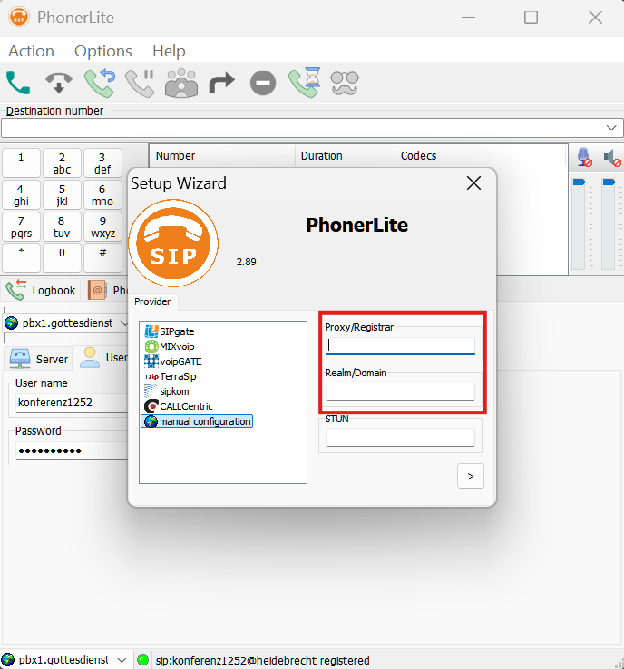Click the handset with hourglass icon
624x669 pixels.
click(x=304, y=82)
